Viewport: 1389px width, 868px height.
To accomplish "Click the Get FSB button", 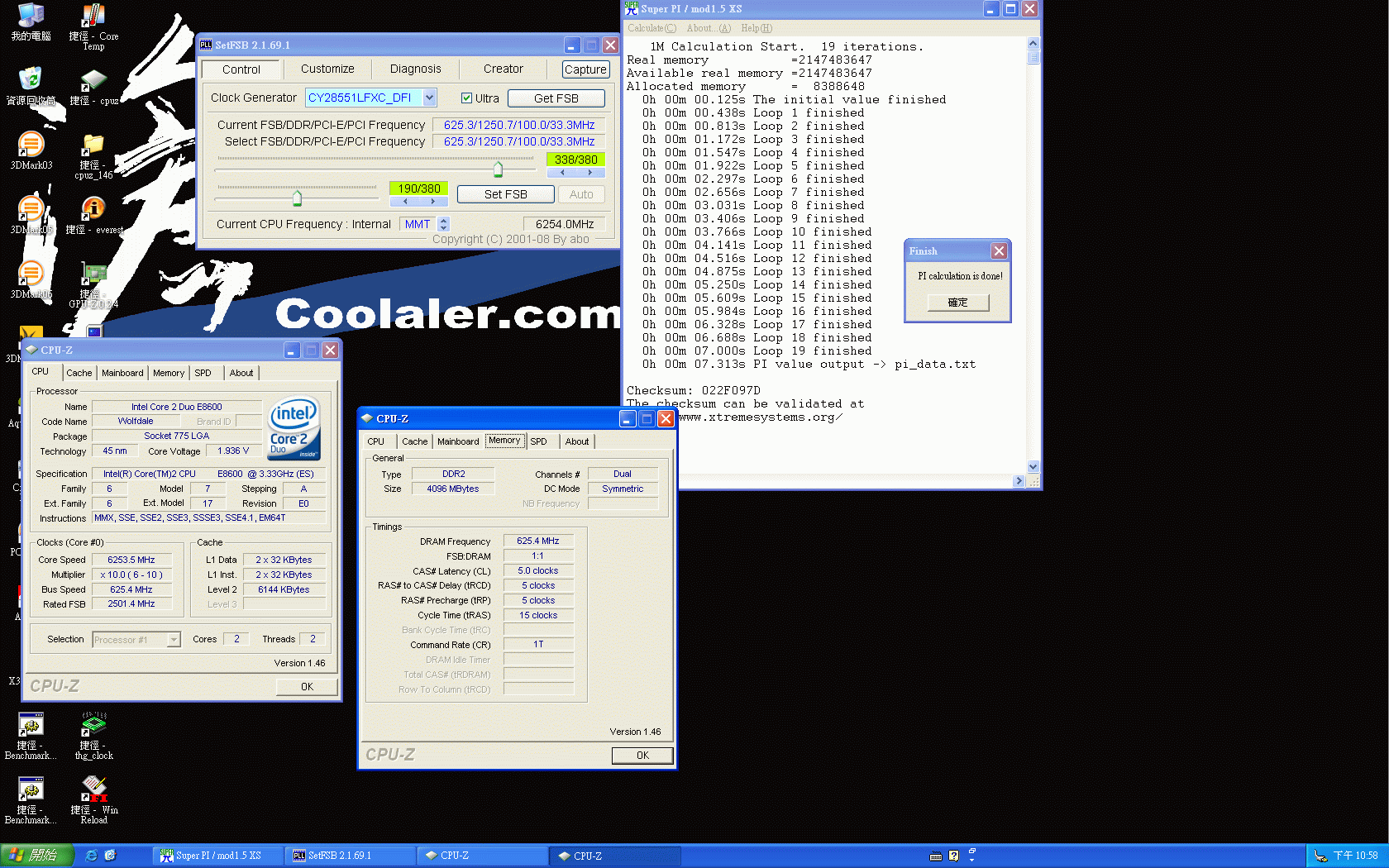I will pyautogui.click(x=556, y=98).
